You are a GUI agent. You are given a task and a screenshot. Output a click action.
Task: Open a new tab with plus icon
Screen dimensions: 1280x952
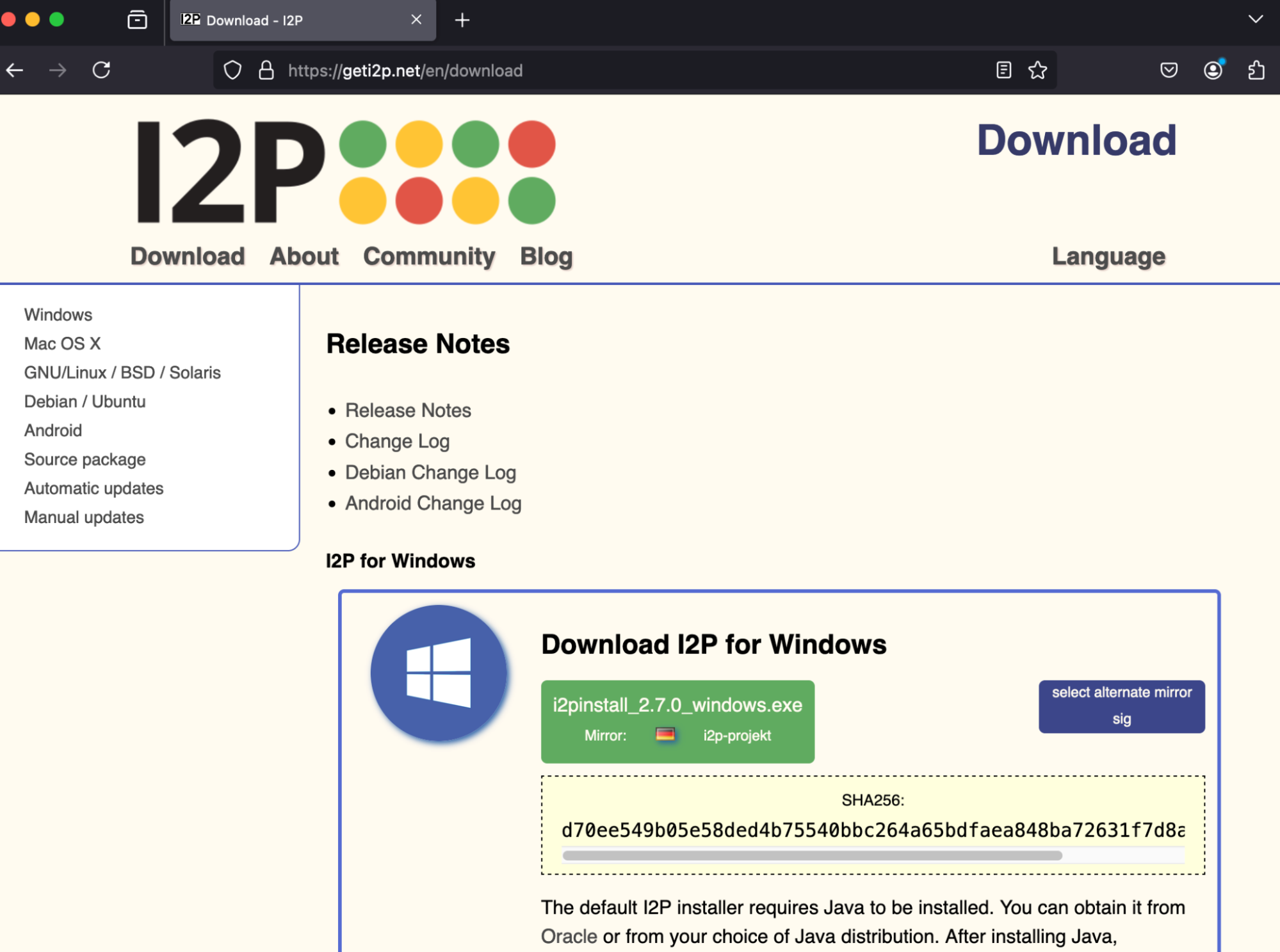point(462,20)
